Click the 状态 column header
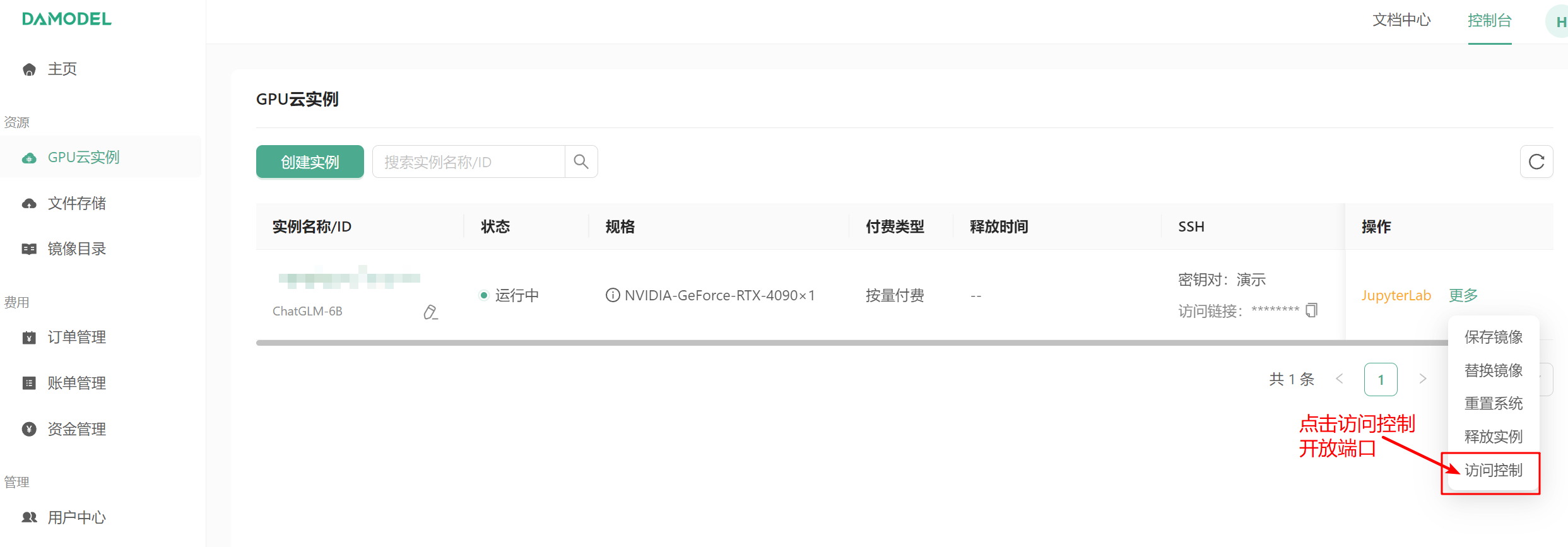Image resolution: width=1568 pixels, height=547 pixels. point(495,226)
